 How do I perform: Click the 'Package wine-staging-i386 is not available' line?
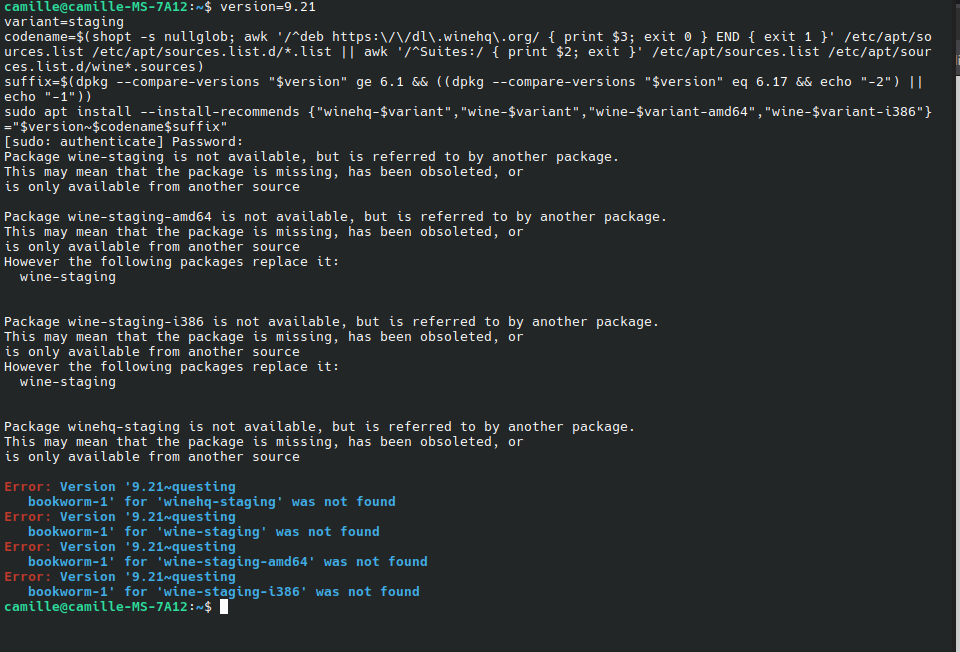pyautogui.click(x=331, y=322)
